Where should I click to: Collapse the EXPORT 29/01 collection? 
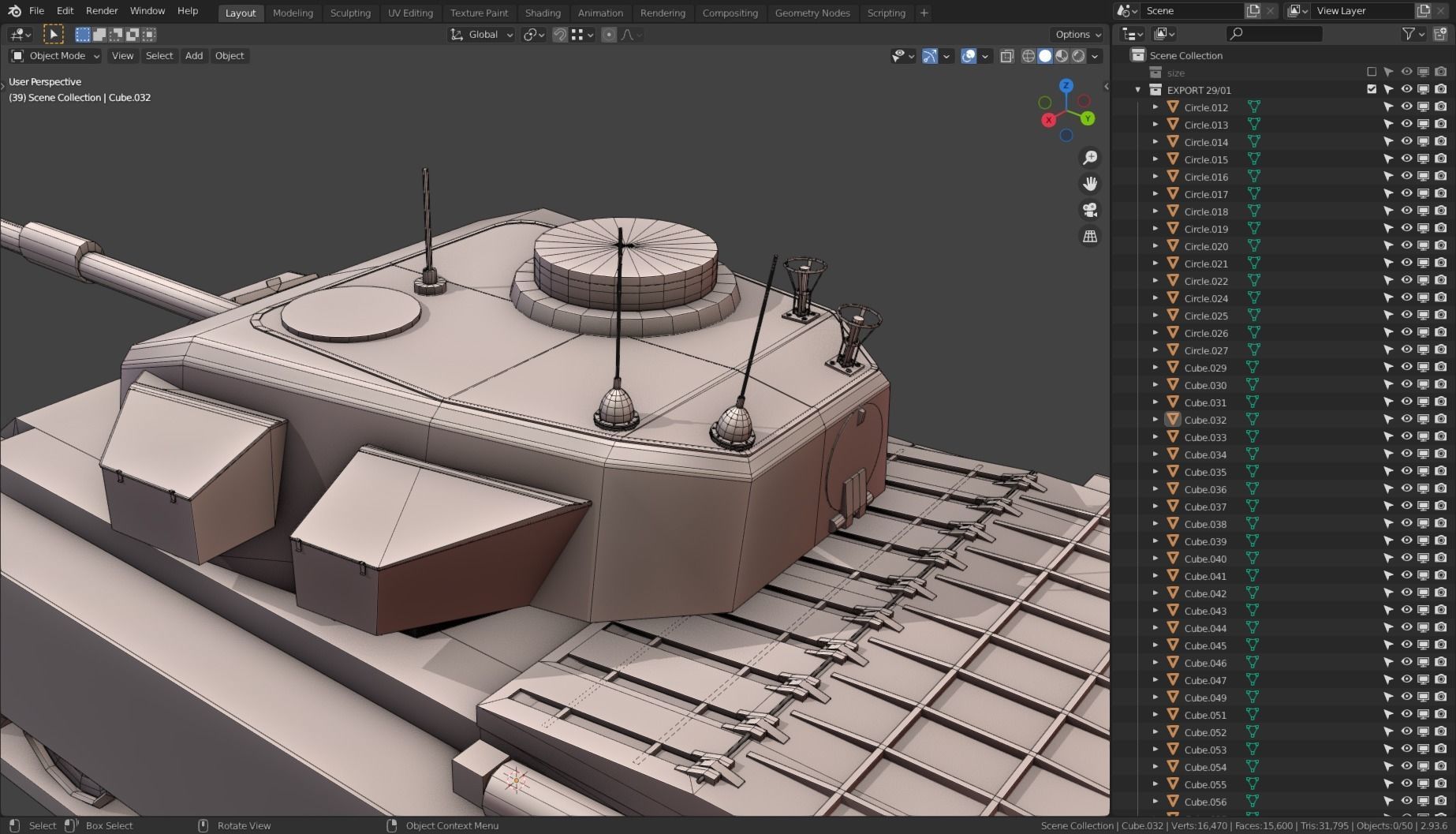[1138, 90]
